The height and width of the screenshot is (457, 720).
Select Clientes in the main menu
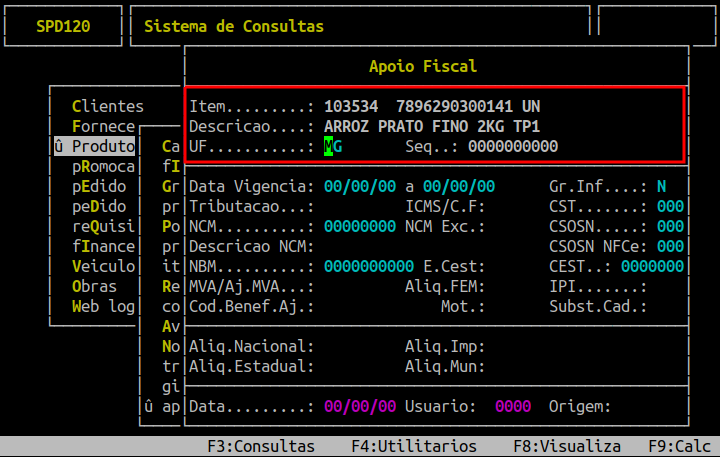tap(108, 106)
